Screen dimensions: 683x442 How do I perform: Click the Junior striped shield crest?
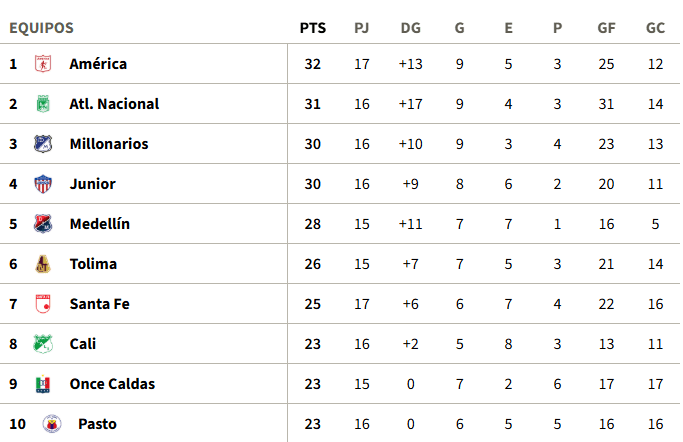43,184
